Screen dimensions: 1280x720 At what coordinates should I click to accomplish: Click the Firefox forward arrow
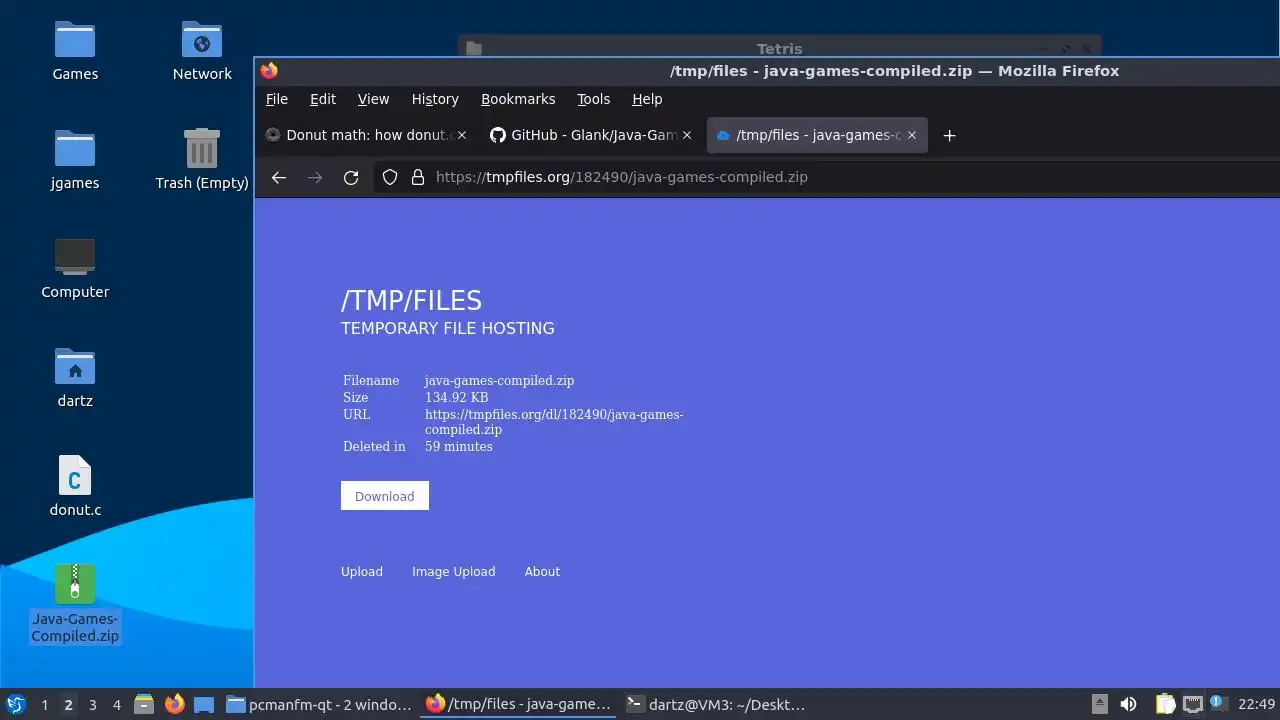[x=315, y=177]
